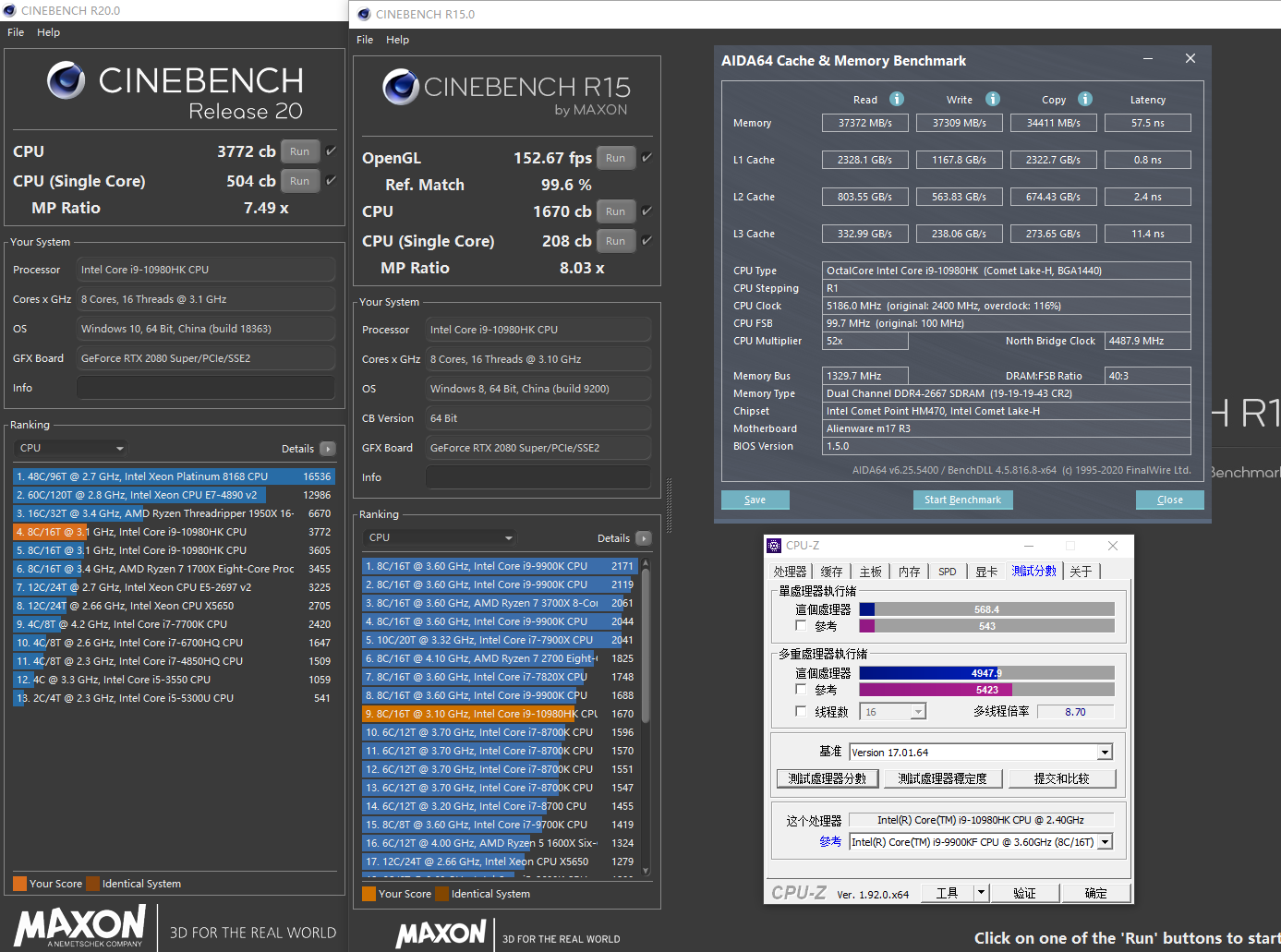Click the multi-thread 4947.9 score bar
This screenshot has height=952, width=1281.
pyautogui.click(x=986, y=673)
